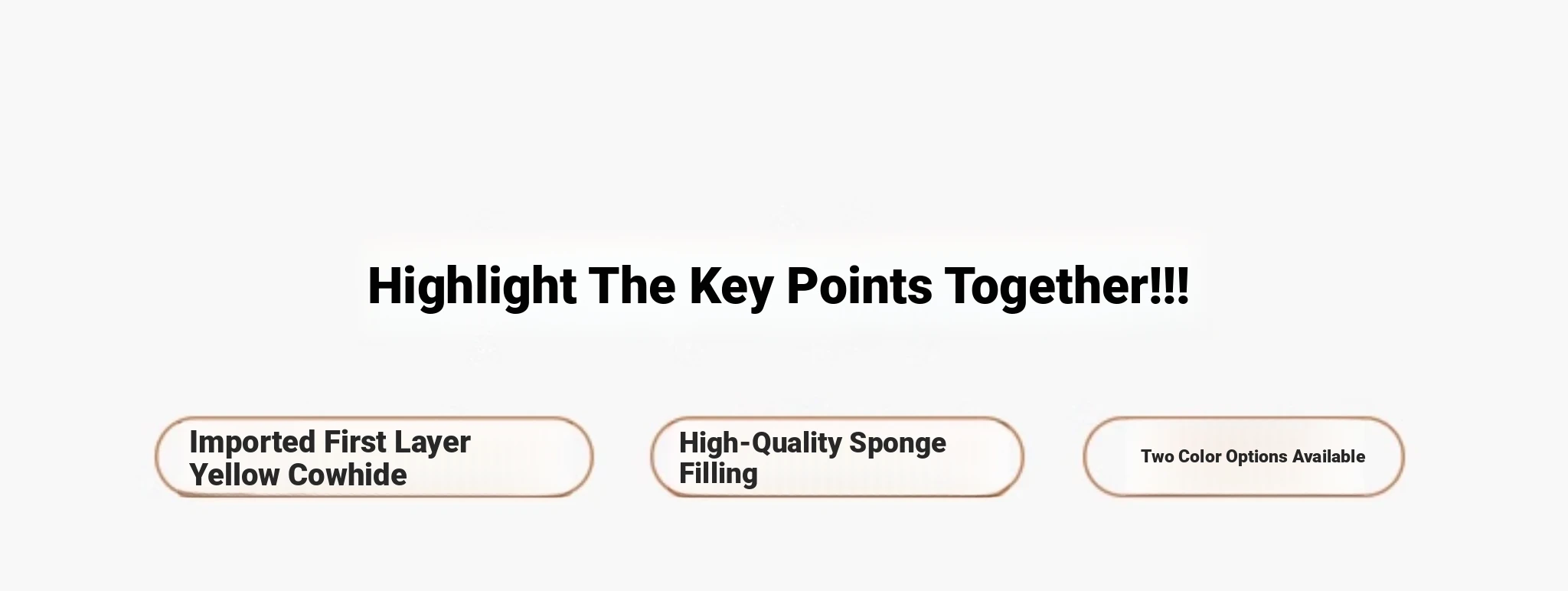Select the word Points in the heading

pyautogui.click(x=859, y=286)
